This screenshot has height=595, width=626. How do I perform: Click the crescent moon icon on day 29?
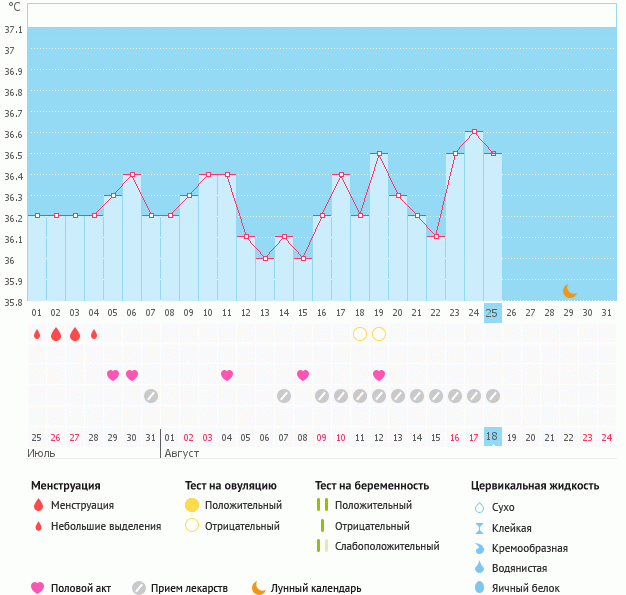tap(569, 291)
